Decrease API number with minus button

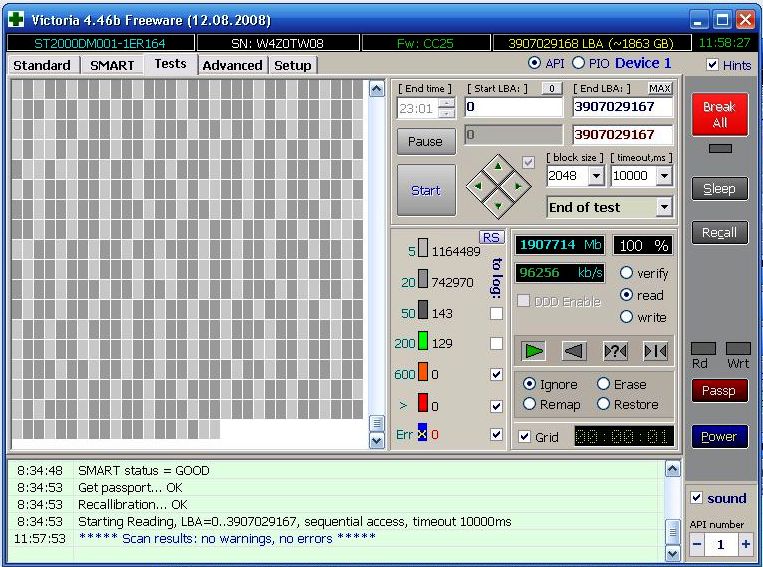pos(697,544)
